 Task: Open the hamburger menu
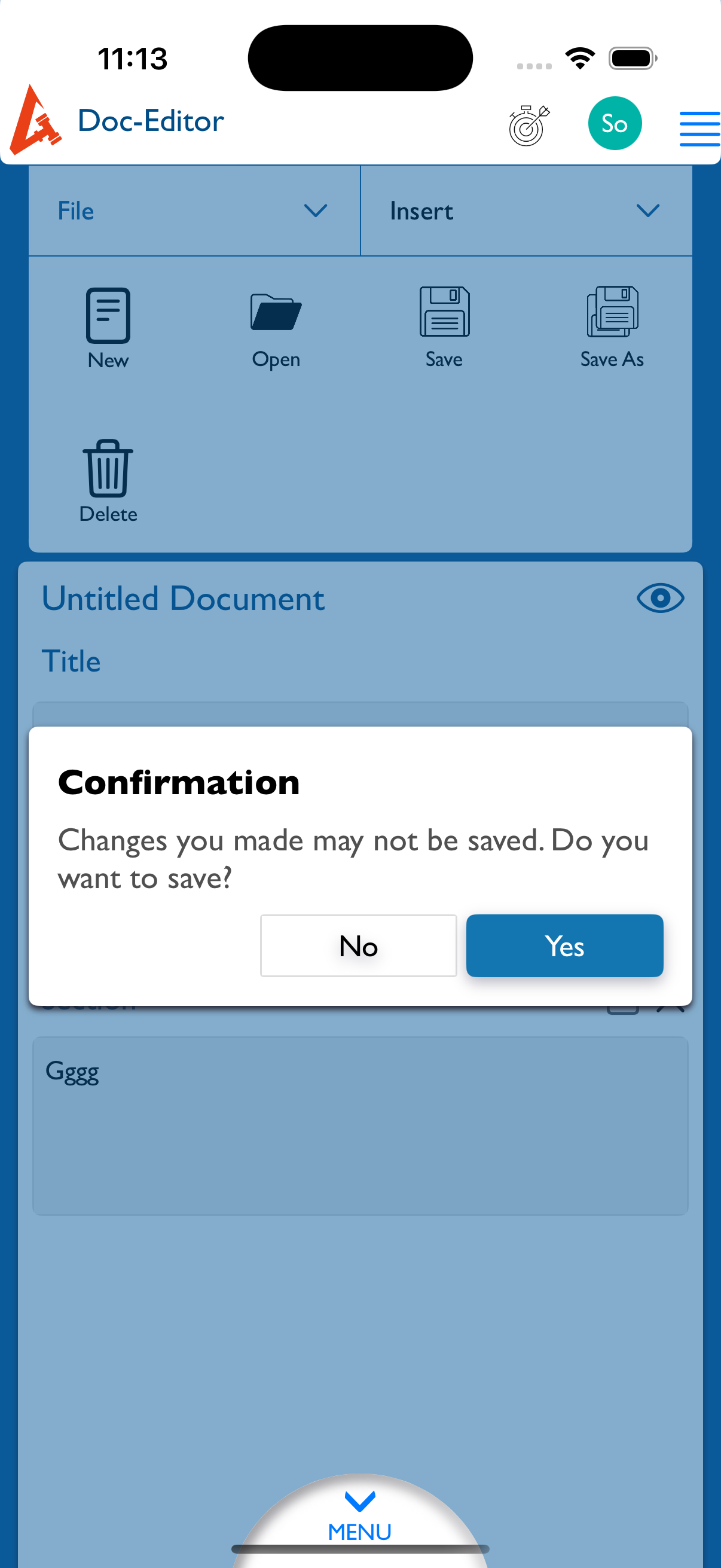coord(699,129)
